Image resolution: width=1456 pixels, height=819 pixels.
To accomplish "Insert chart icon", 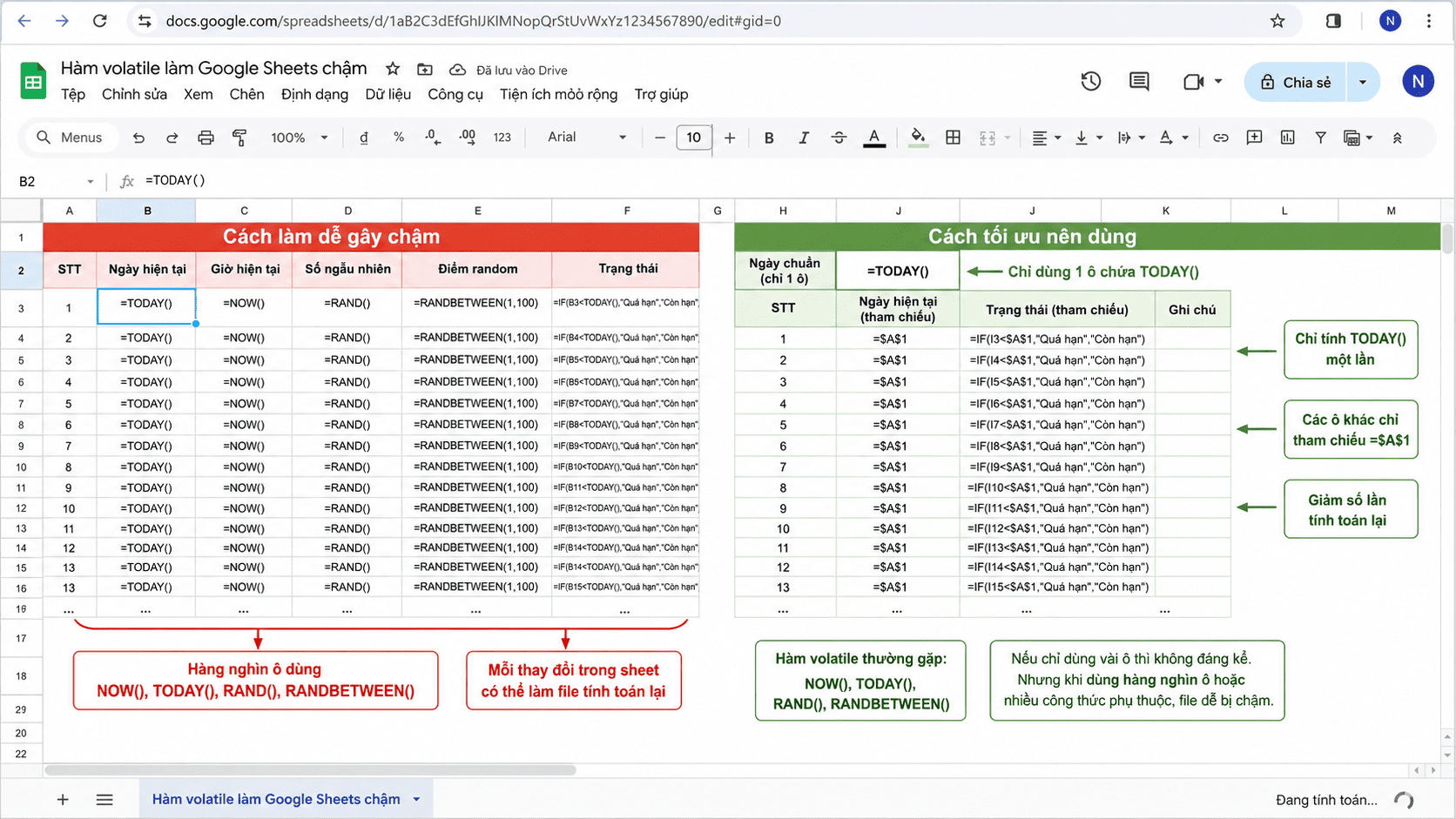I will pos(1288,138).
